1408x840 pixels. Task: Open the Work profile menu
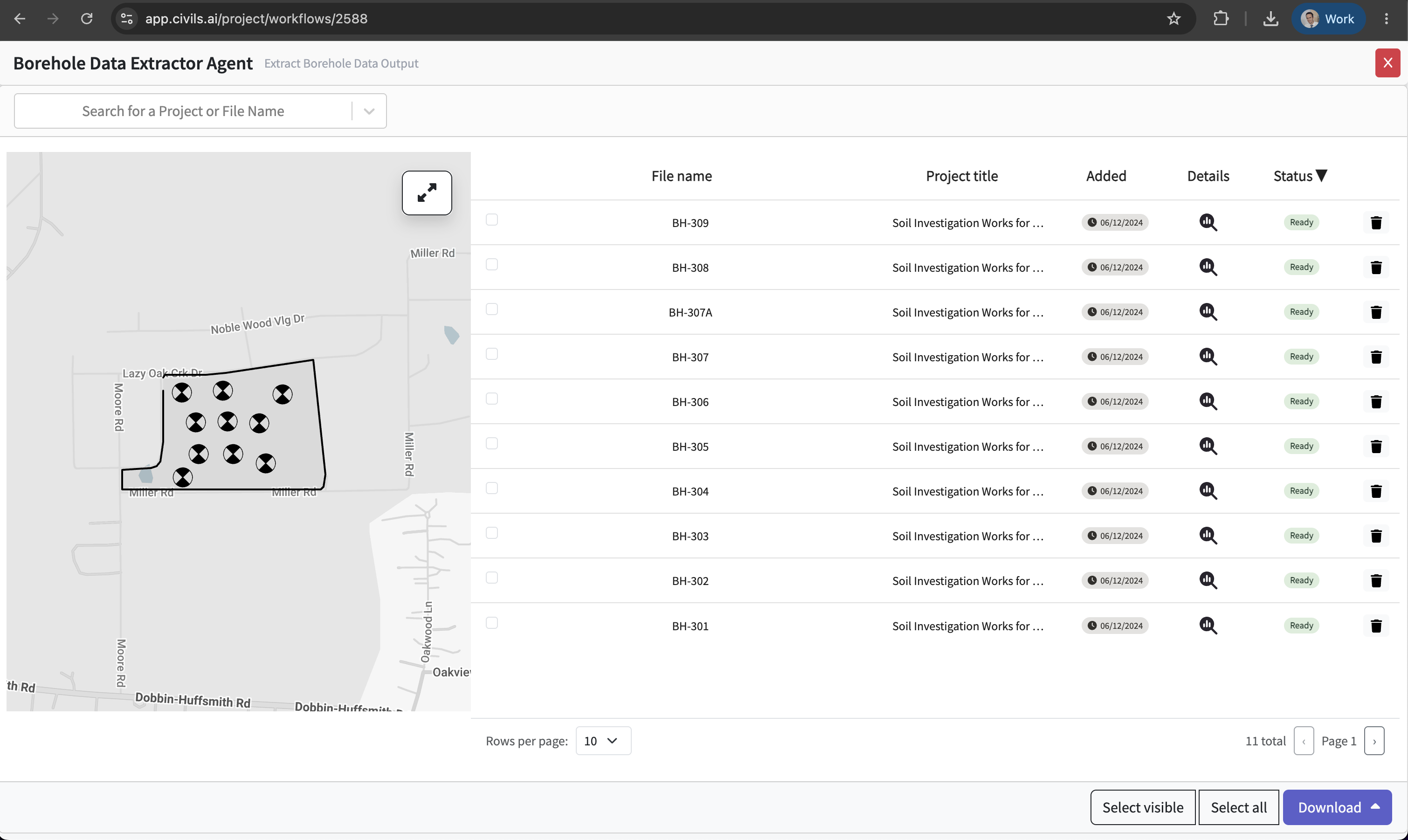tap(1328, 19)
